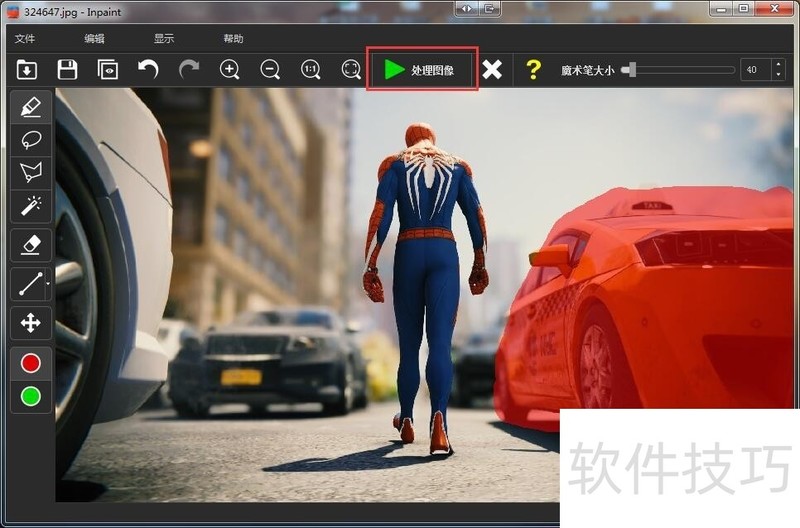Choose the magic wand tool

click(x=30, y=205)
